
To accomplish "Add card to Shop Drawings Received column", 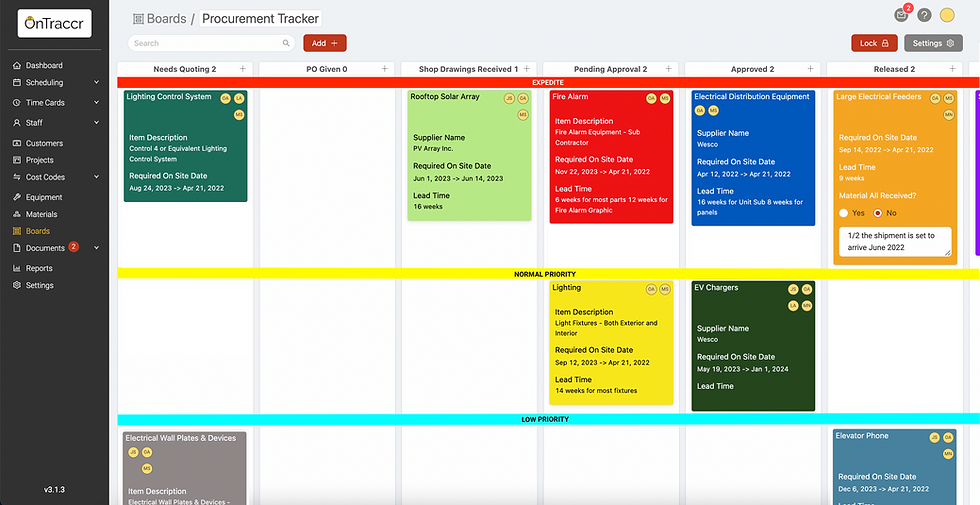I will coord(526,69).
